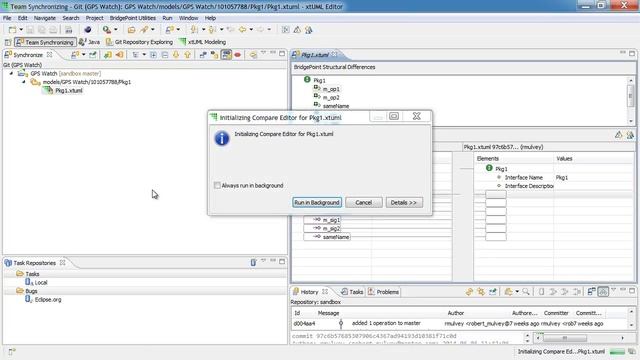The width and height of the screenshot is (640, 360).
Task: Click the Author column header
Action: click(456, 313)
